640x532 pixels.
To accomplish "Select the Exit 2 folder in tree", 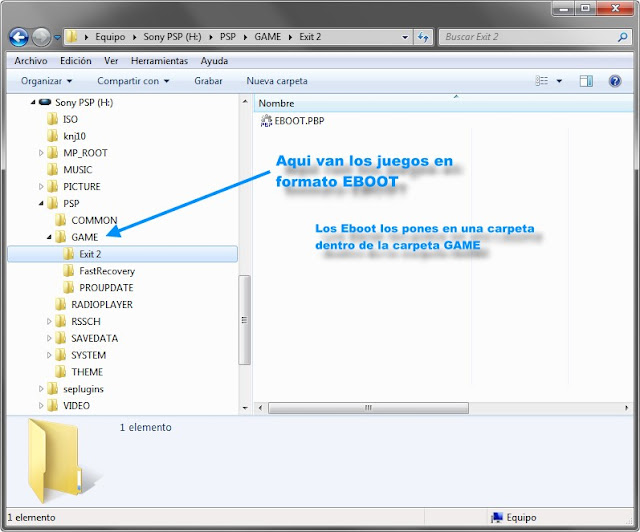I will pos(122,254).
